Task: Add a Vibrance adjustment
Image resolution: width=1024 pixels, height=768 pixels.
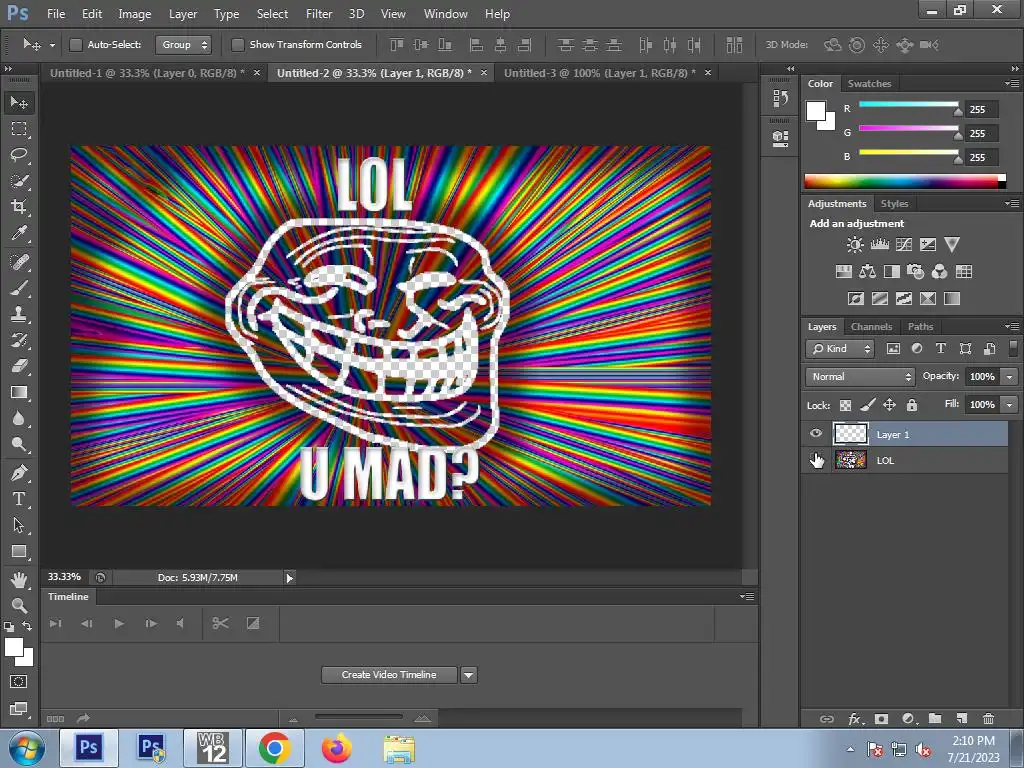Action: pyautogui.click(x=952, y=245)
